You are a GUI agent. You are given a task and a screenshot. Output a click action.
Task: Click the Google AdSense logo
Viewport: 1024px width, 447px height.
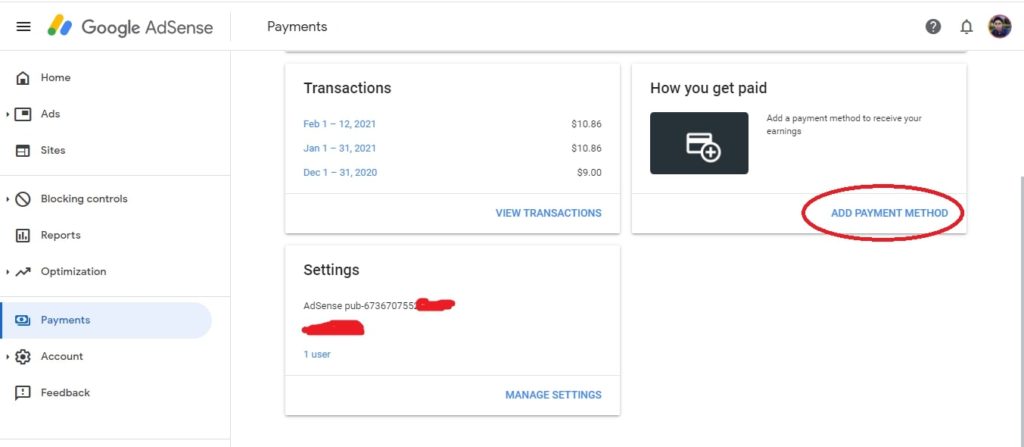pos(130,27)
